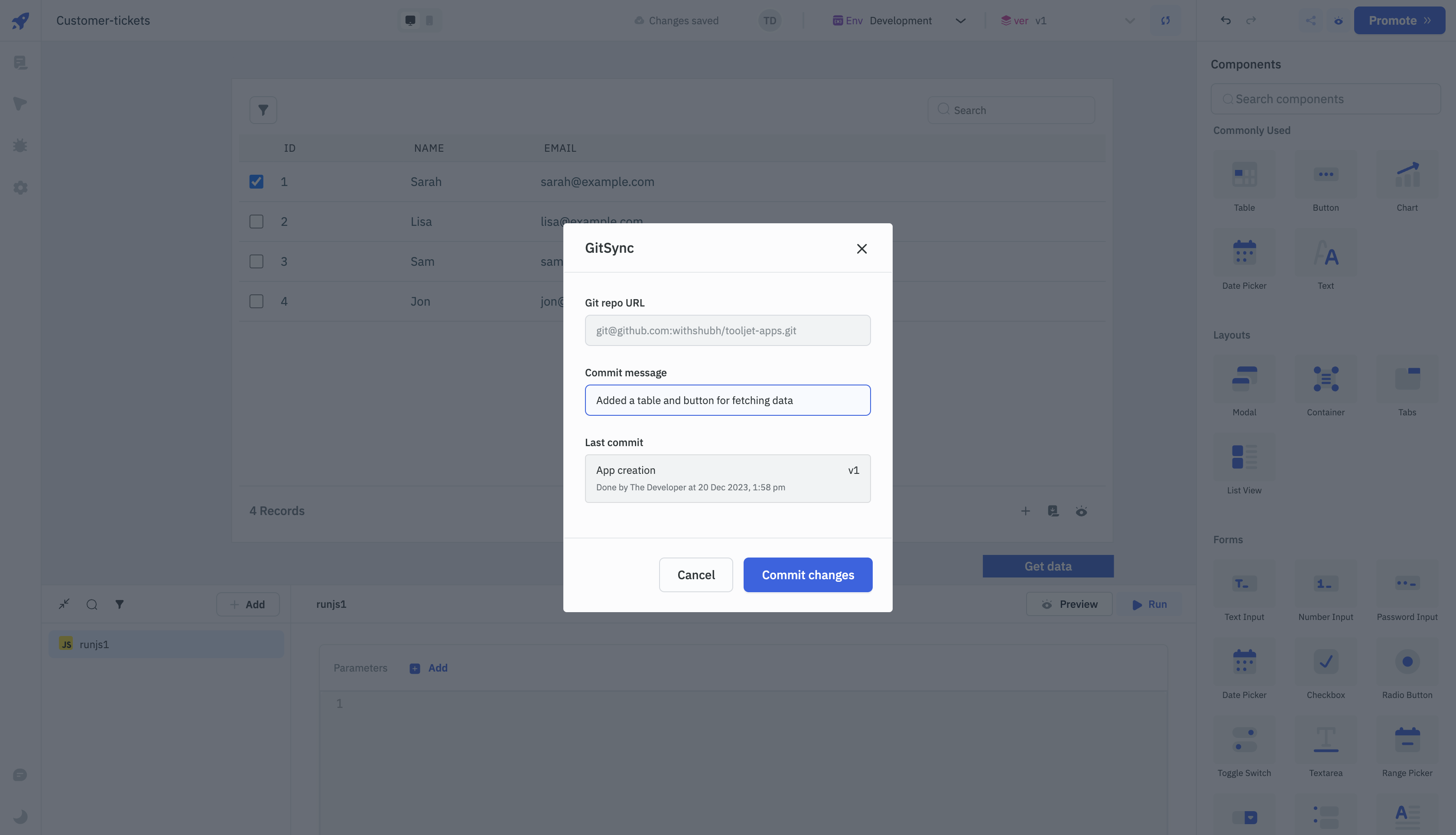Toggle dark mode moon icon
This screenshot has width=1456, height=835.
tap(21, 816)
